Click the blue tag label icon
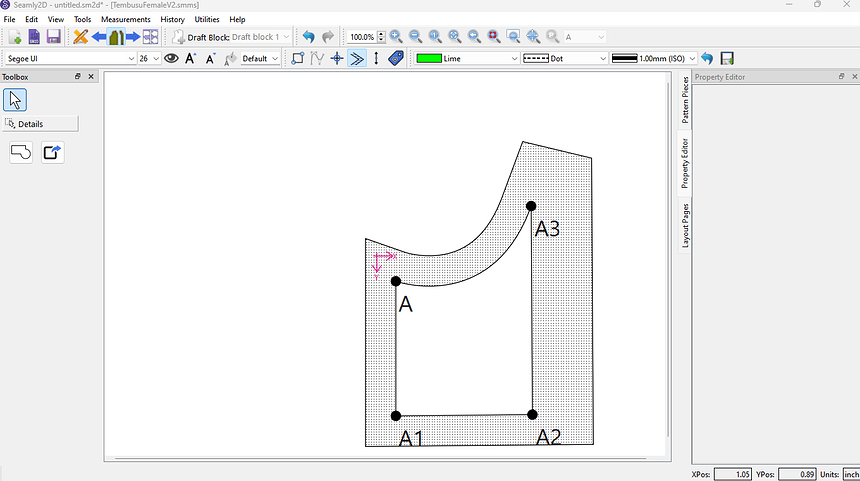860x481 pixels. click(396, 59)
